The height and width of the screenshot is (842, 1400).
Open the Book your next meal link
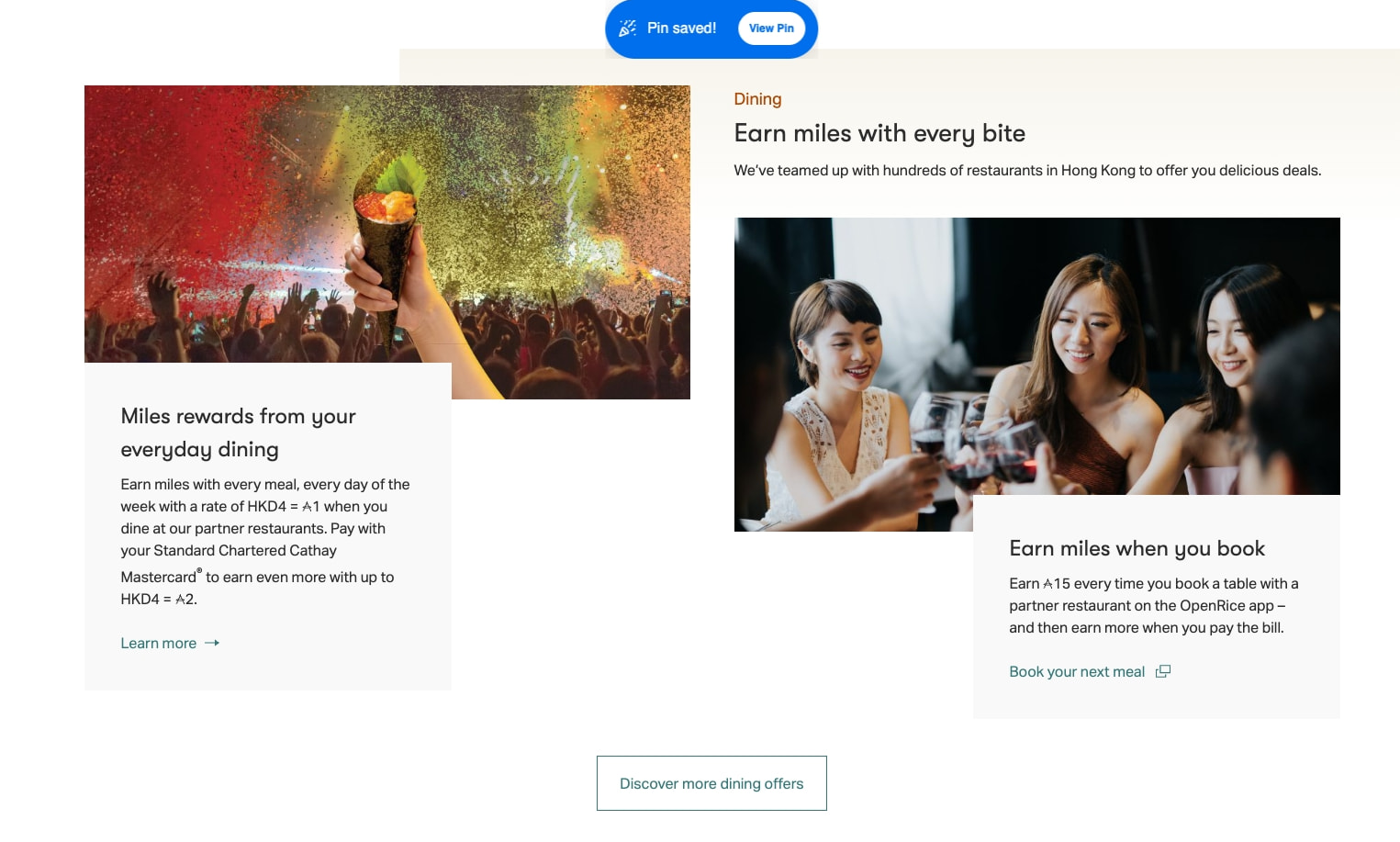[x=1090, y=671]
